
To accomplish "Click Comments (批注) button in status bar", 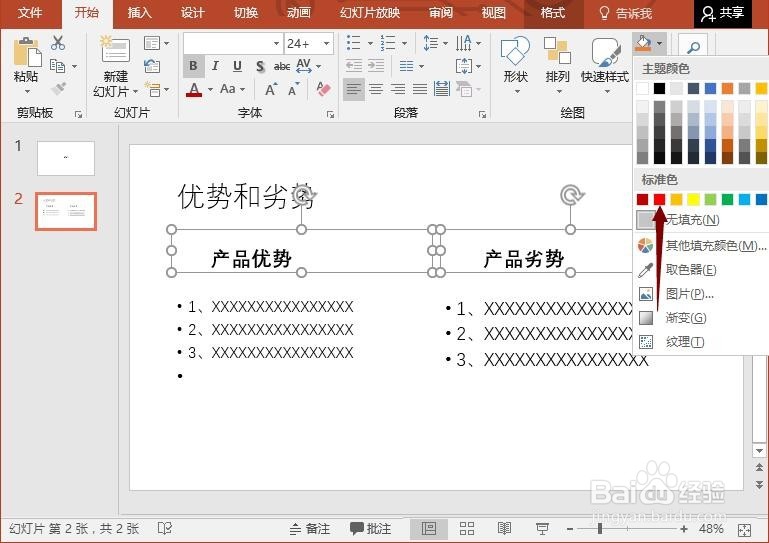I will (x=371, y=528).
